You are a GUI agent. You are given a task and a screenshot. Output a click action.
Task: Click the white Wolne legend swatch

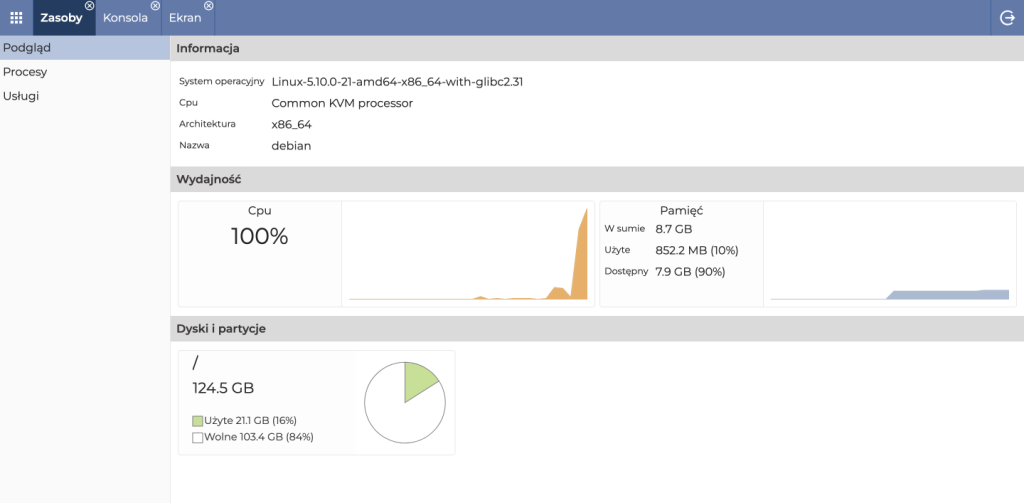(x=197, y=438)
